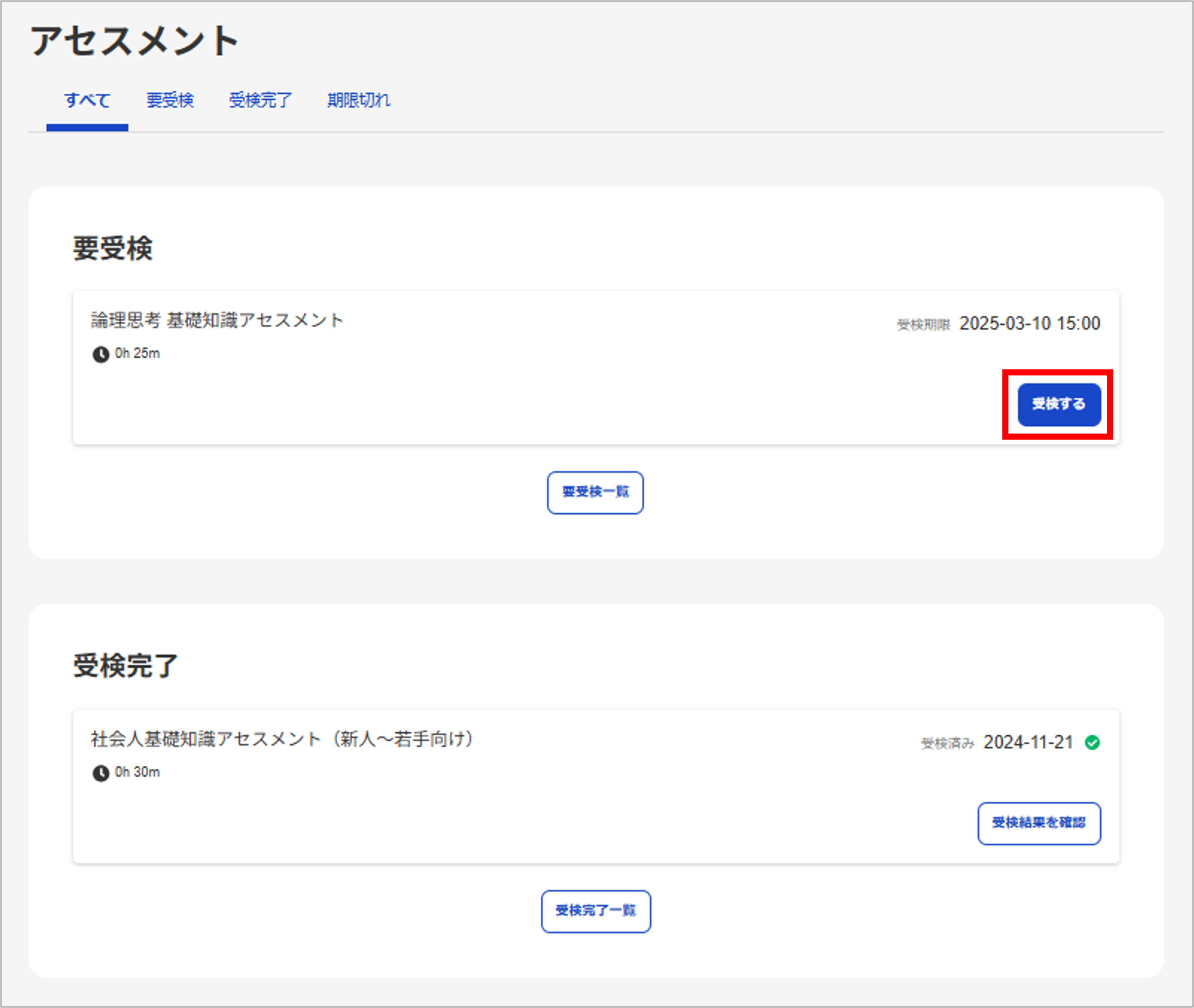Click the completion date 2024-11-21
Screen dimensions: 1194x1008
click(1028, 742)
